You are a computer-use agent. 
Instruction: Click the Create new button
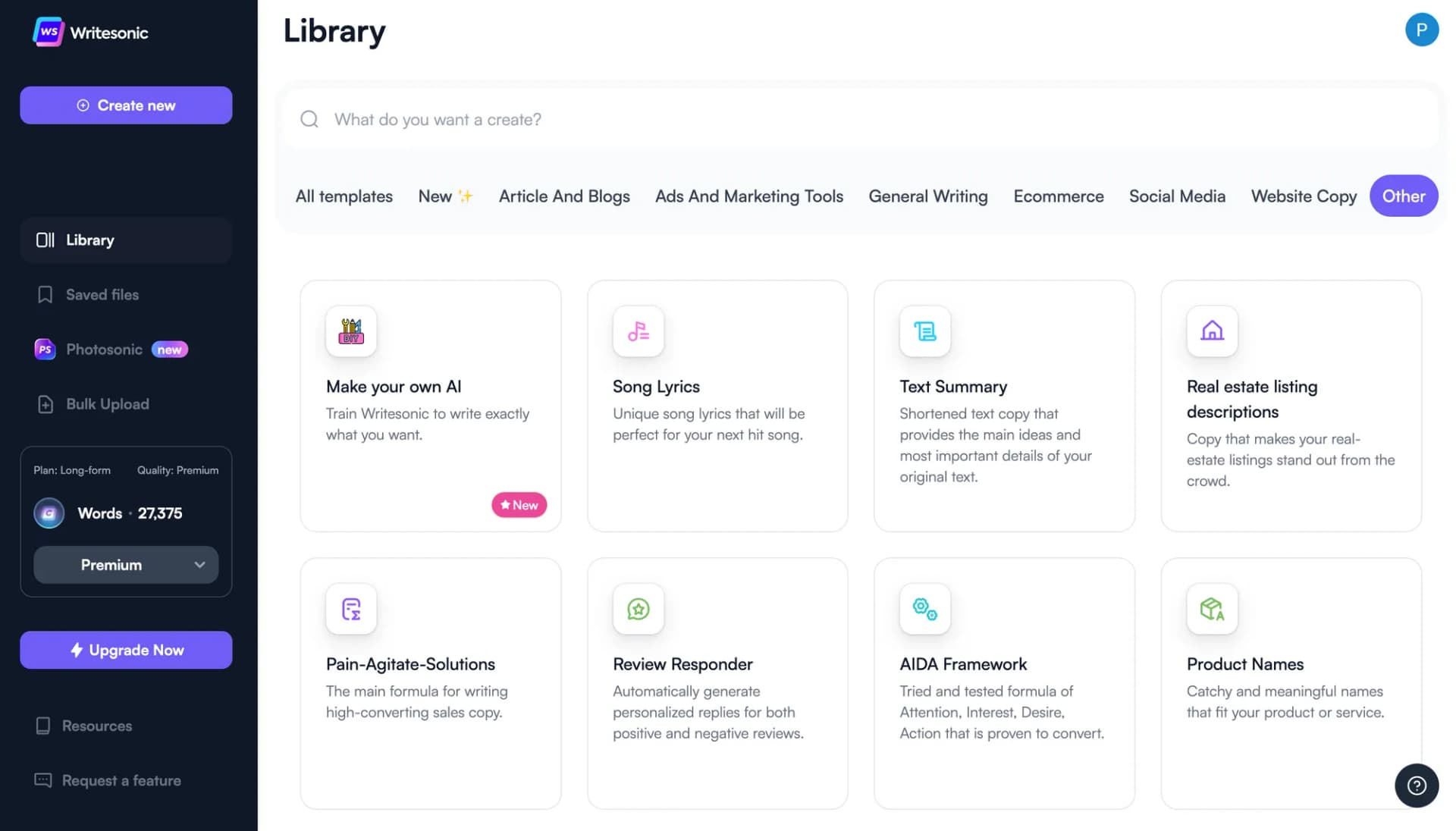125,104
